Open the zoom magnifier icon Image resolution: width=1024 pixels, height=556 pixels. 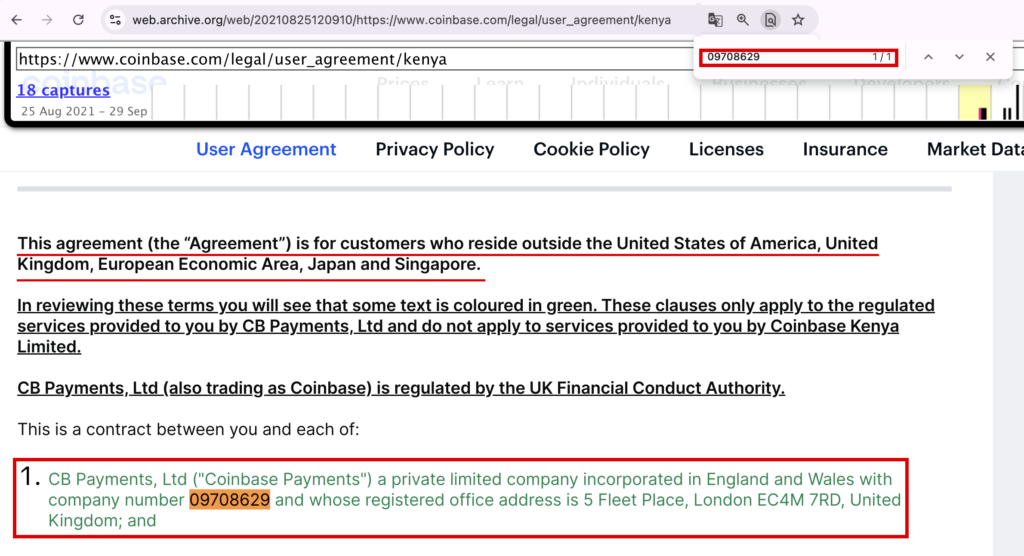pos(743,20)
